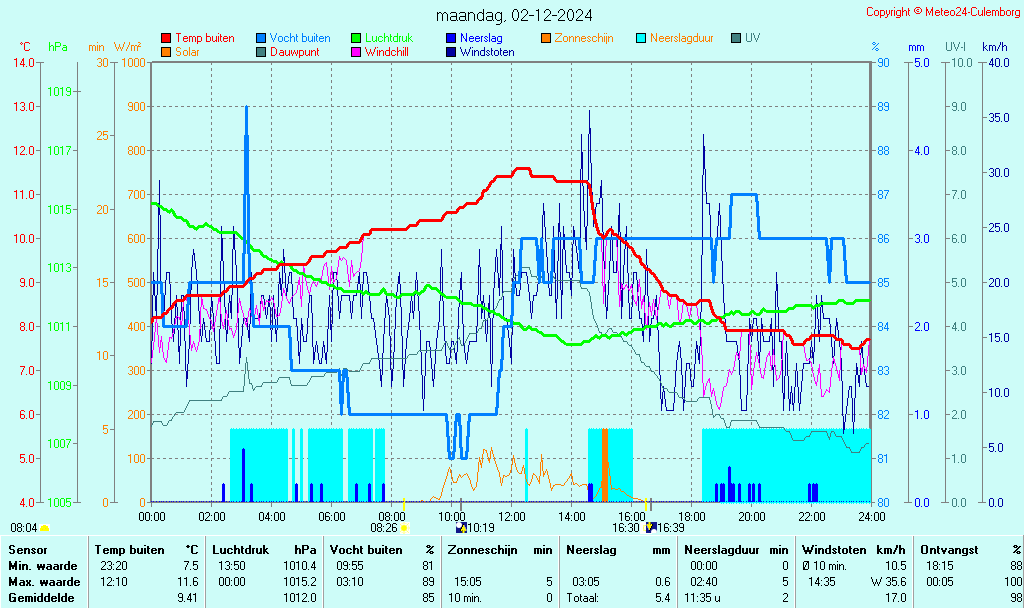
Task: Click the icon between 16:30 and 16:39
Action: [x=651, y=527]
